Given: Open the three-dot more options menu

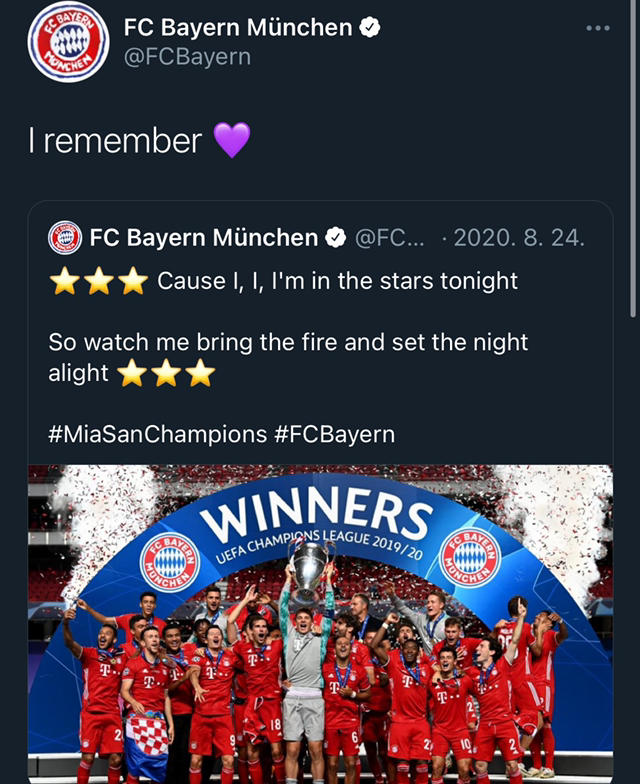Looking at the screenshot, I should pyautogui.click(x=597, y=28).
